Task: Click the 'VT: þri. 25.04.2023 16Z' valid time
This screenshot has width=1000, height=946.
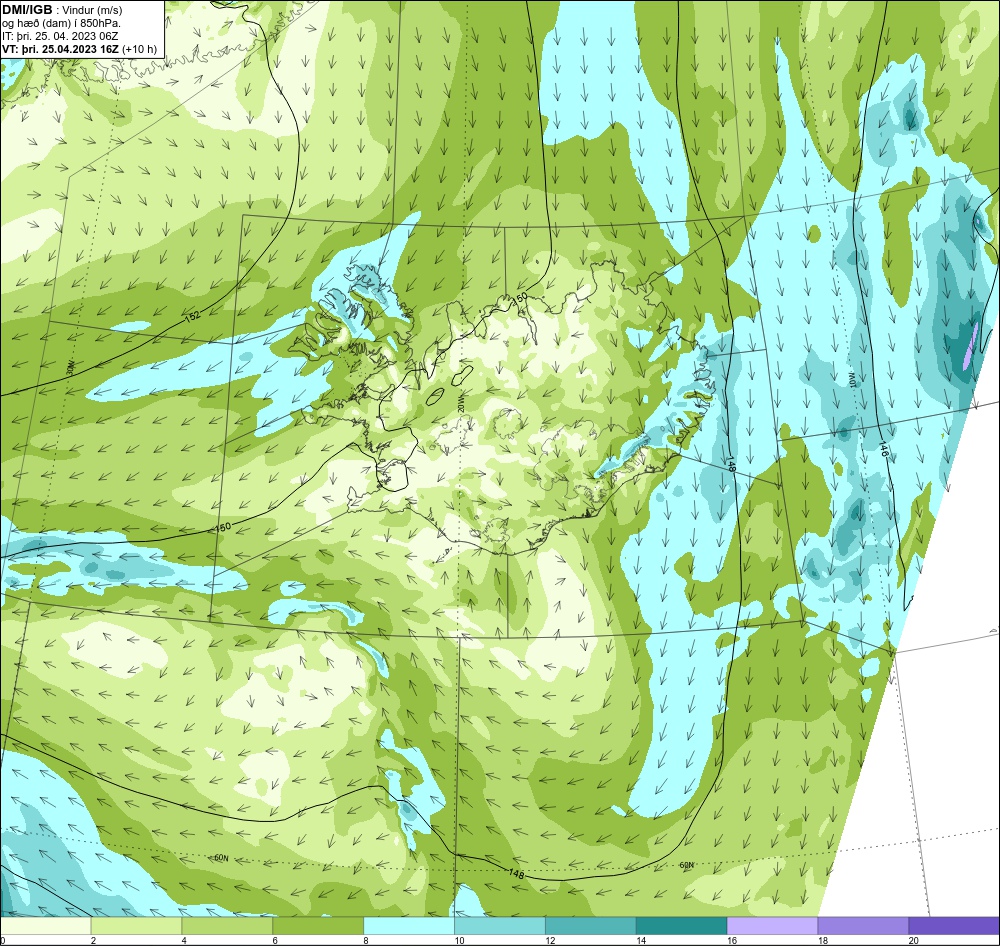Action: 61,48
